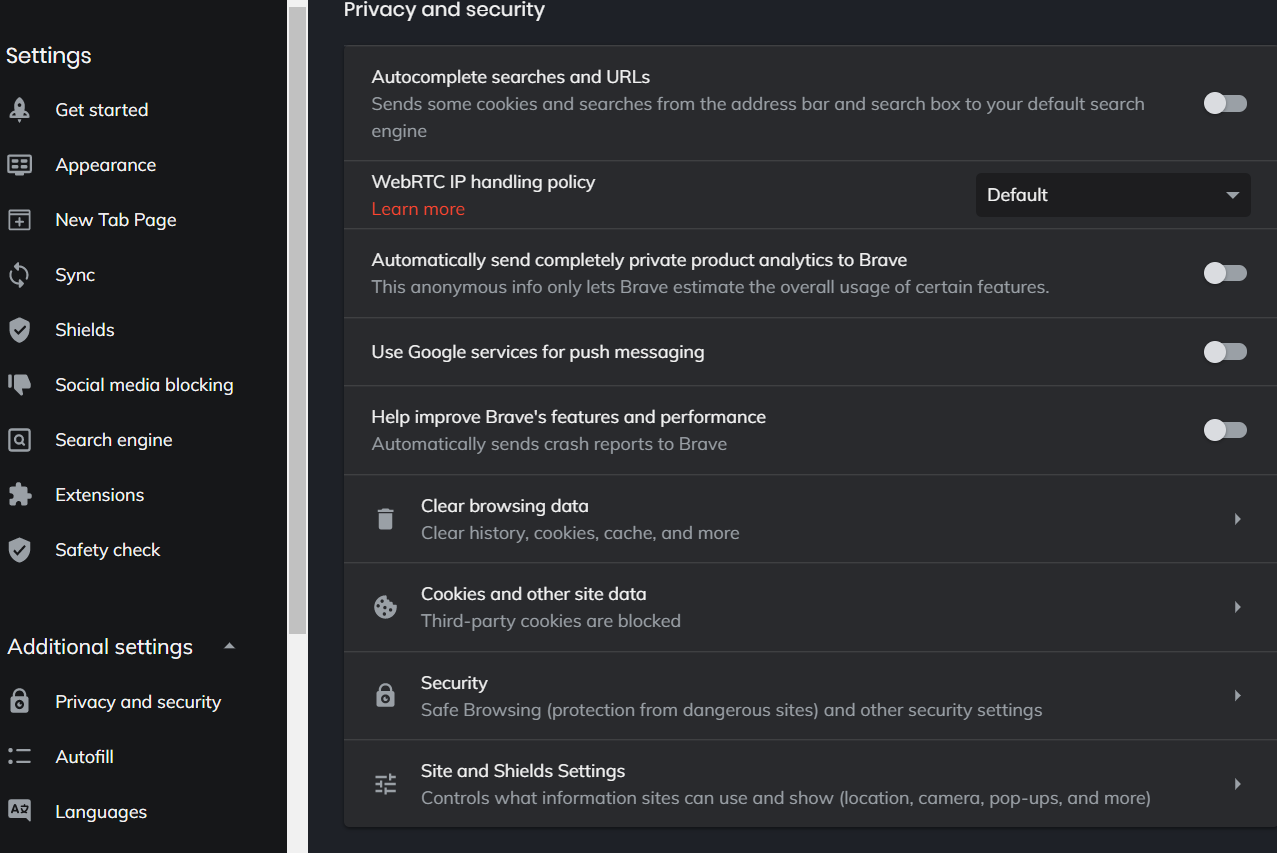Viewport: 1277px width, 853px height.
Task: Click the Learn more link under WebRTC
Action: [x=418, y=209]
